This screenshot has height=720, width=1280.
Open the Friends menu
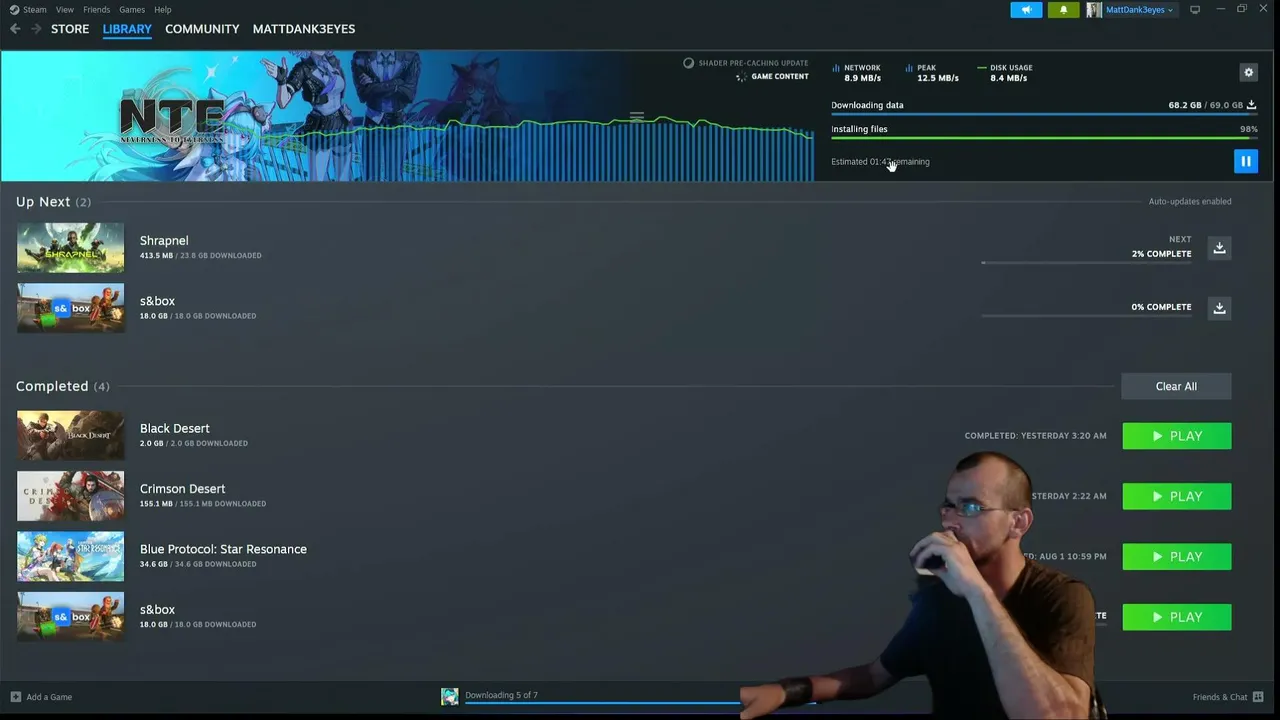click(x=97, y=10)
